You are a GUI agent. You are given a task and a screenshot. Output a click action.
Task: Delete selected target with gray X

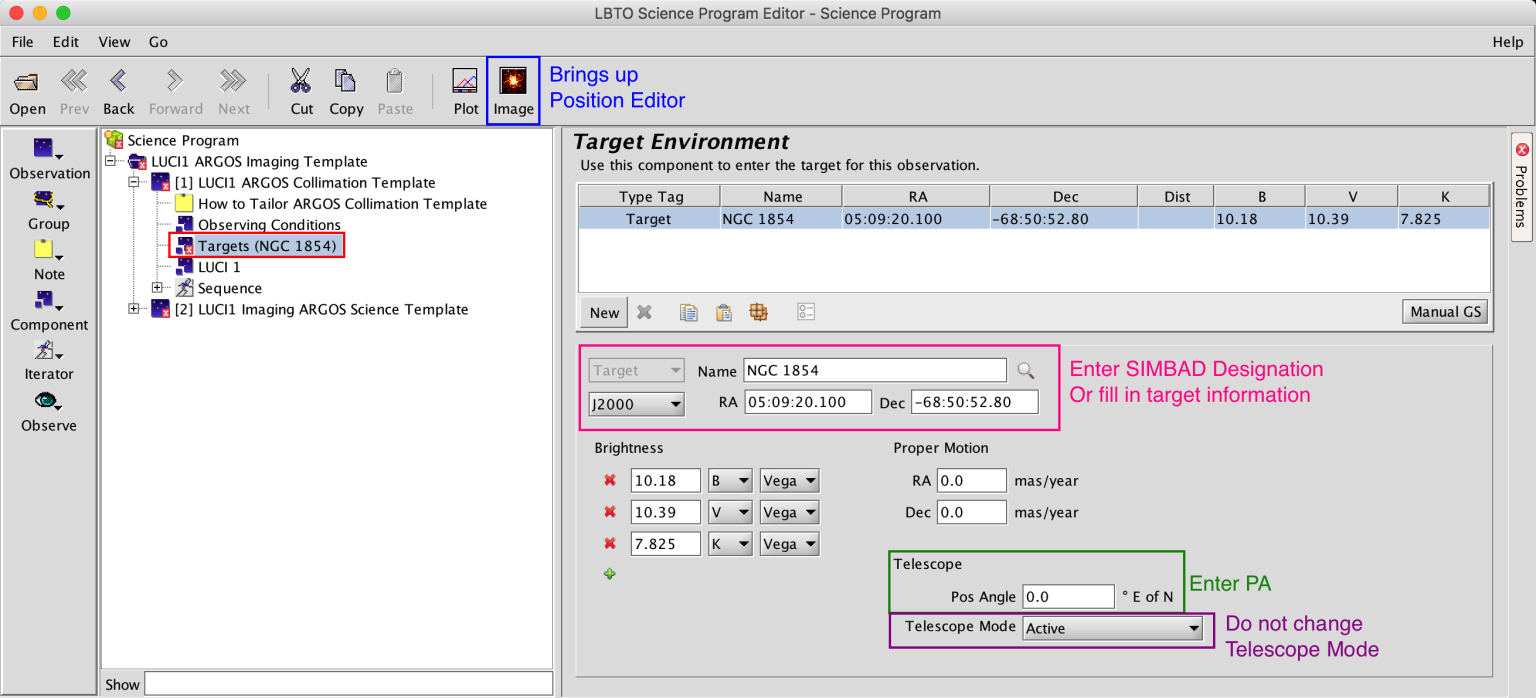click(644, 312)
